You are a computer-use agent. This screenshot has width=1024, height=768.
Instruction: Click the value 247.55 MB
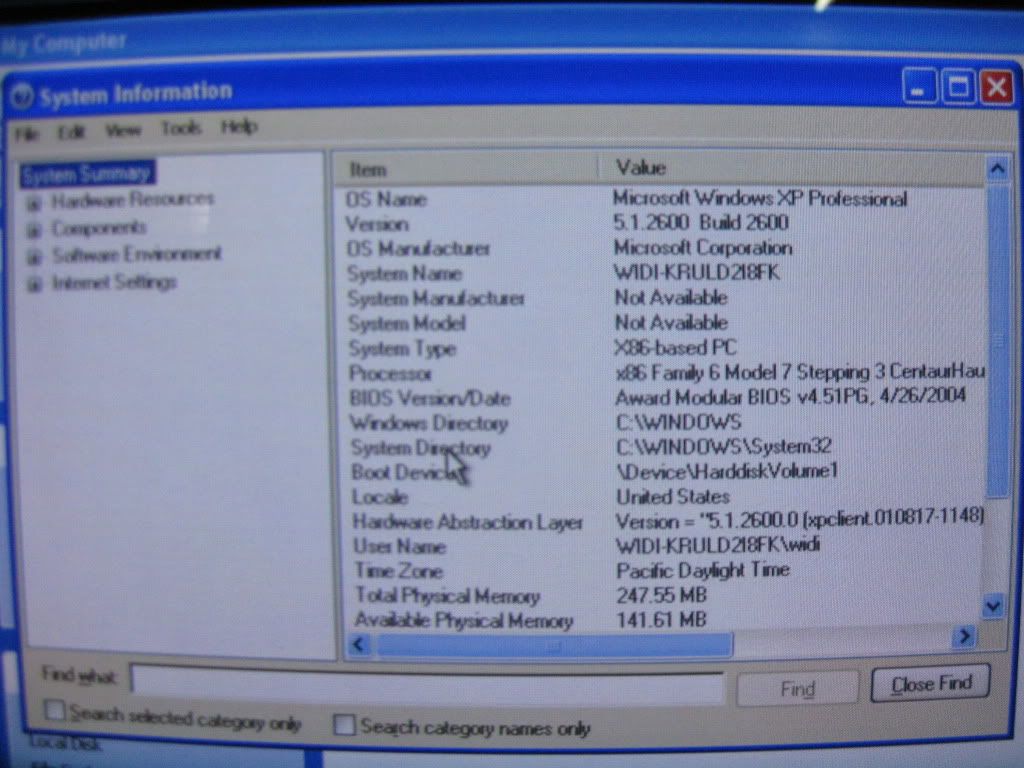point(662,595)
